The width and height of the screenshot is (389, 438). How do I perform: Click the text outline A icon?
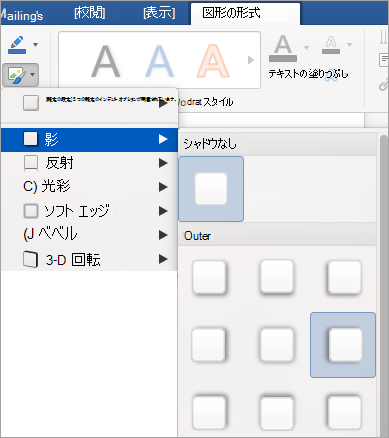click(331, 45)
